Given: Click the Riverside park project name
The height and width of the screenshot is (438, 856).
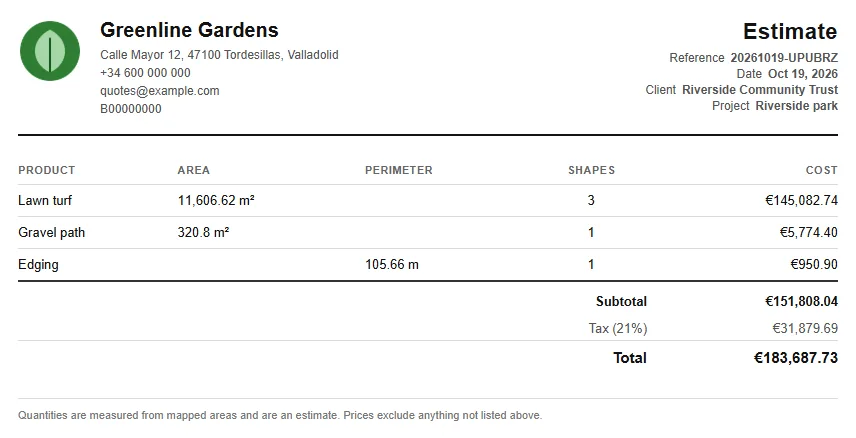Looking at the screenshot, I should click(796, 106).
